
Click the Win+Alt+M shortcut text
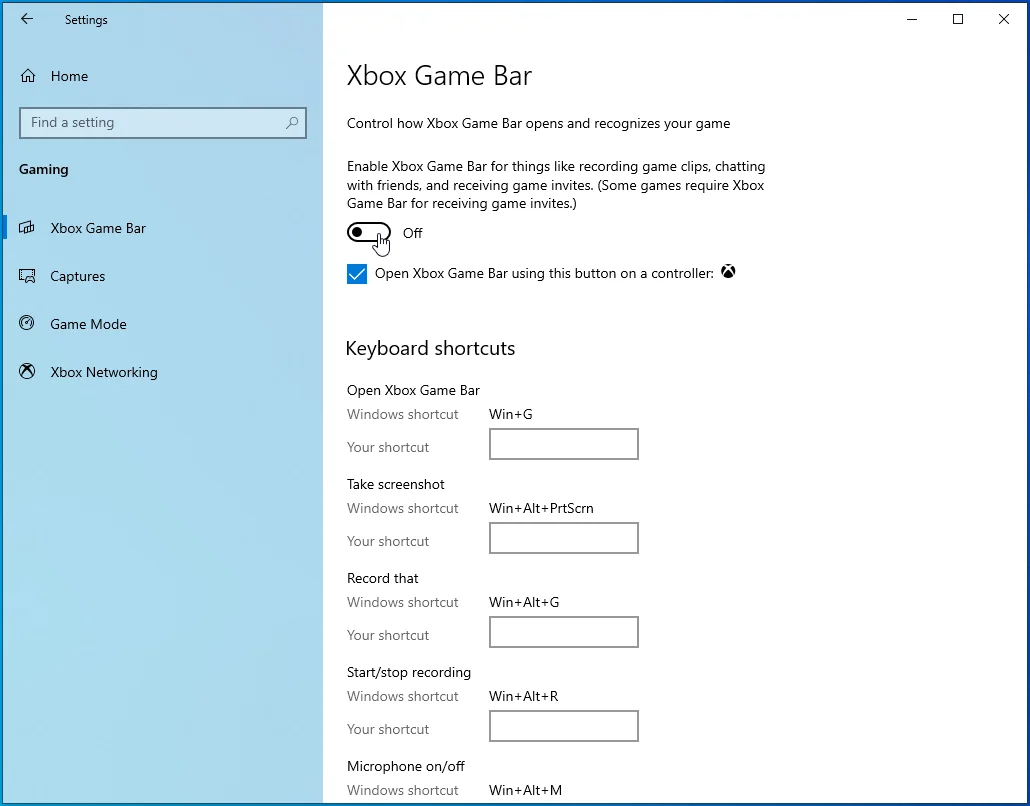coord(526,790)
